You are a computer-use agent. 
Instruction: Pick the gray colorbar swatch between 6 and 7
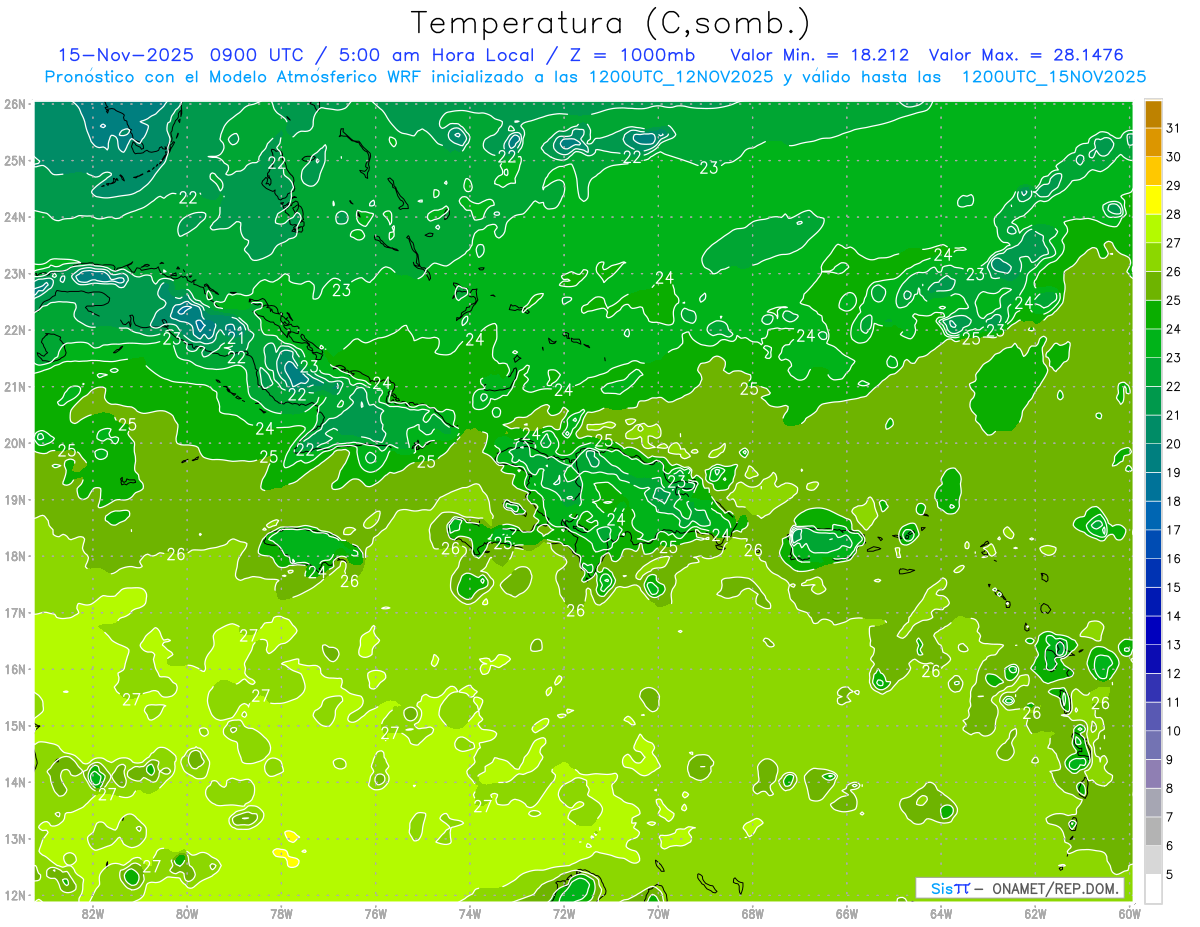click(1154, 831)
